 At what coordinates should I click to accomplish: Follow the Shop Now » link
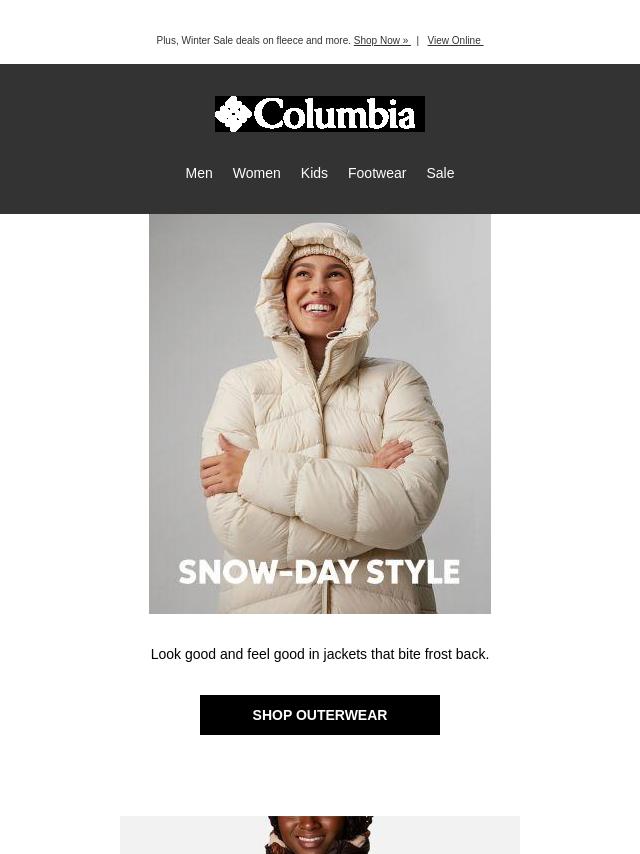[x=382, y=40]
